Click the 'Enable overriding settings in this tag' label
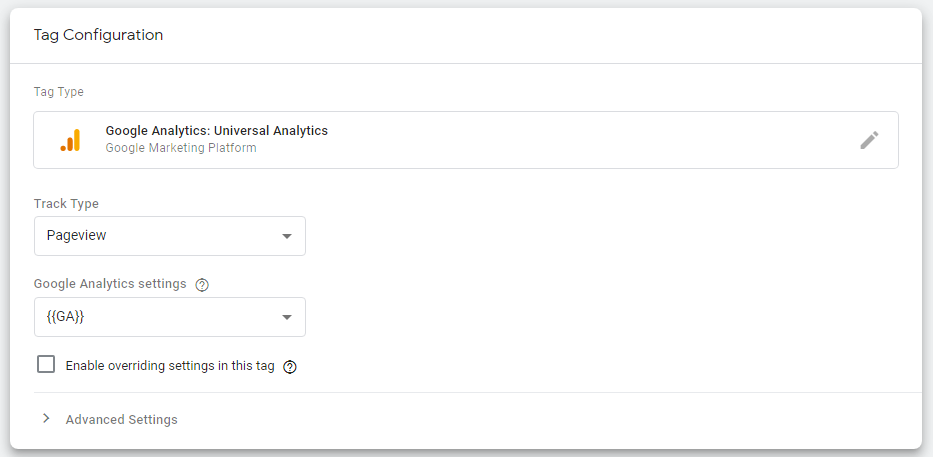Screen dimensions: 933x457 tap(169, 366)
